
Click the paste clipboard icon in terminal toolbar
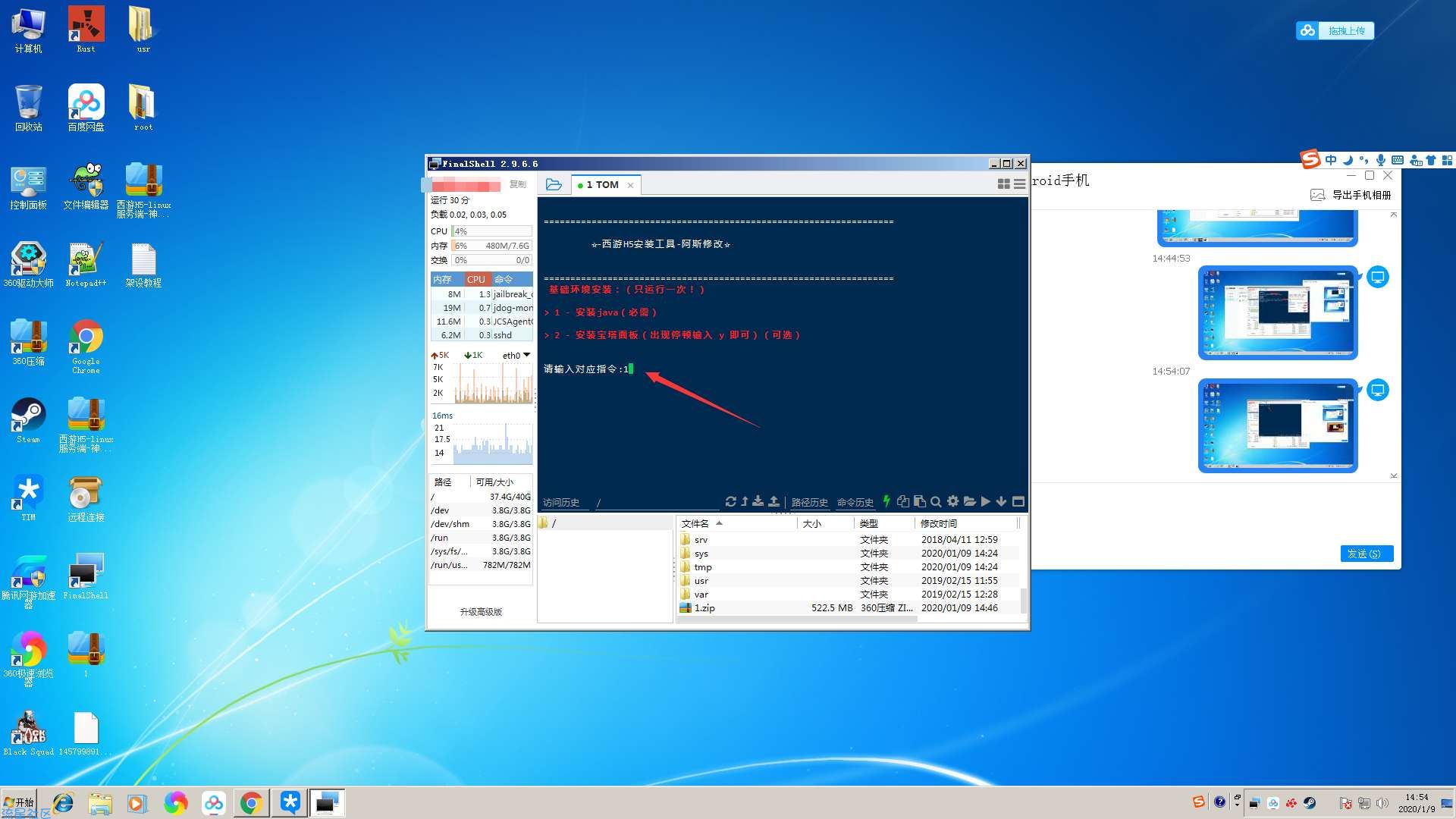tap(920, 501)
